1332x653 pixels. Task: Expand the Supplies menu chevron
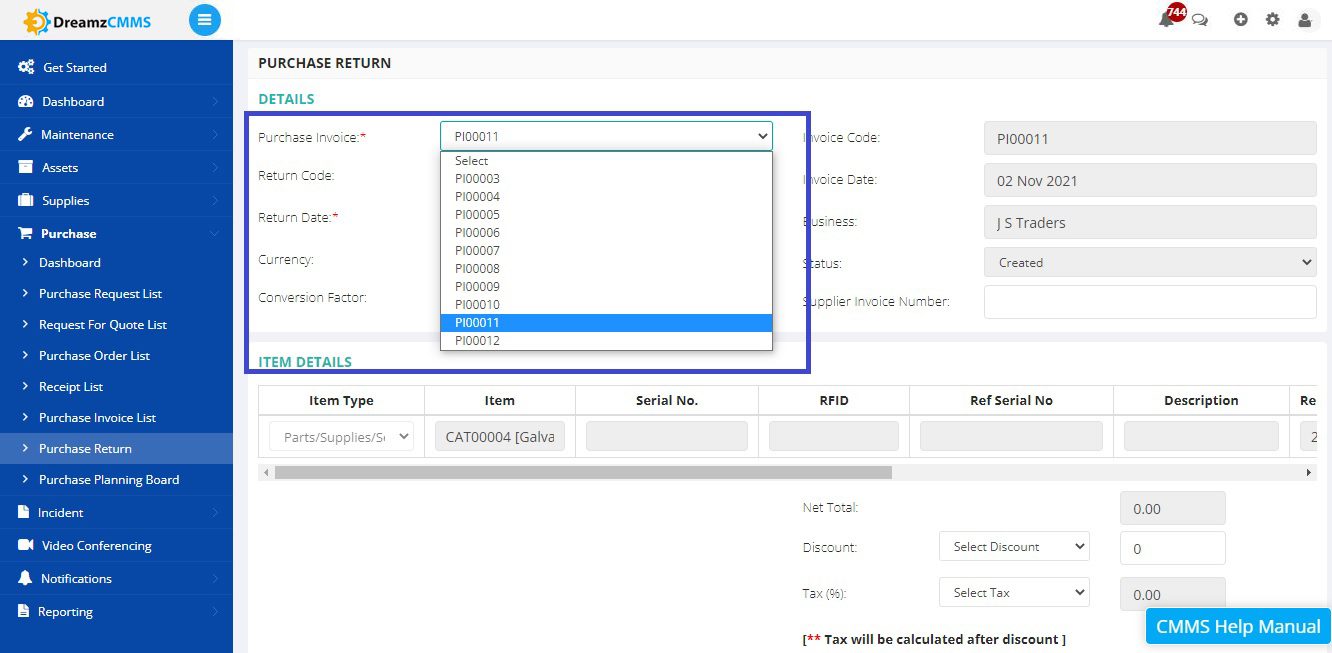[215, 200]
